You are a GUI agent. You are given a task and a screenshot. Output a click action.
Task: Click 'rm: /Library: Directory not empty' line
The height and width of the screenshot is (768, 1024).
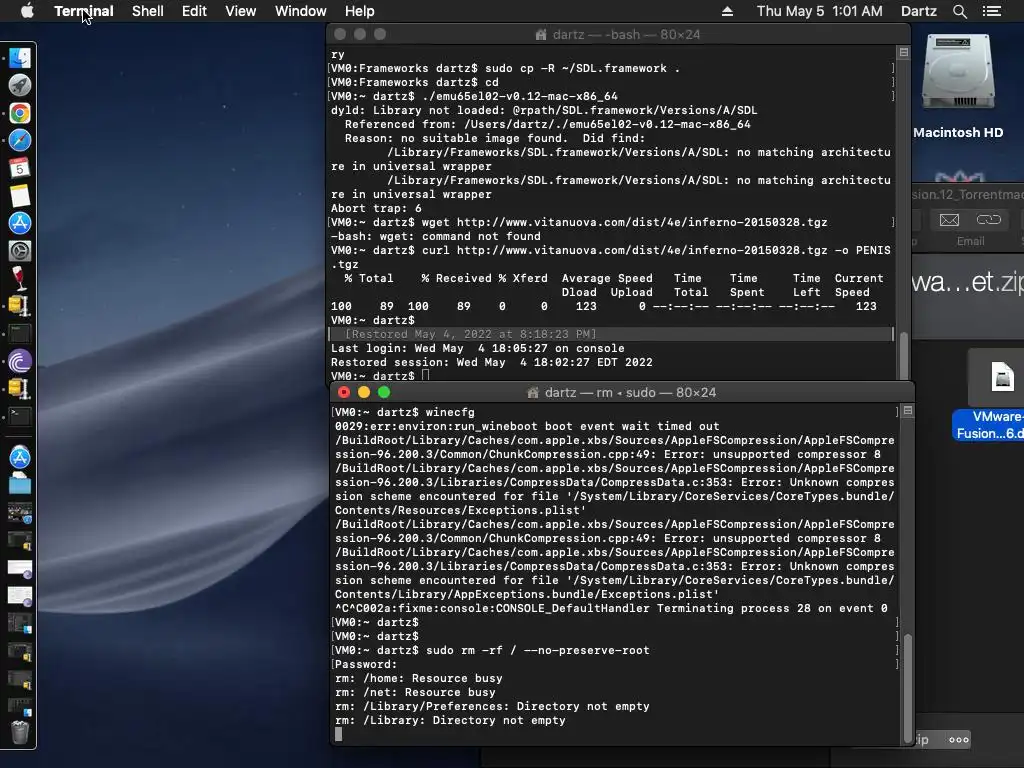coord(450,720)
